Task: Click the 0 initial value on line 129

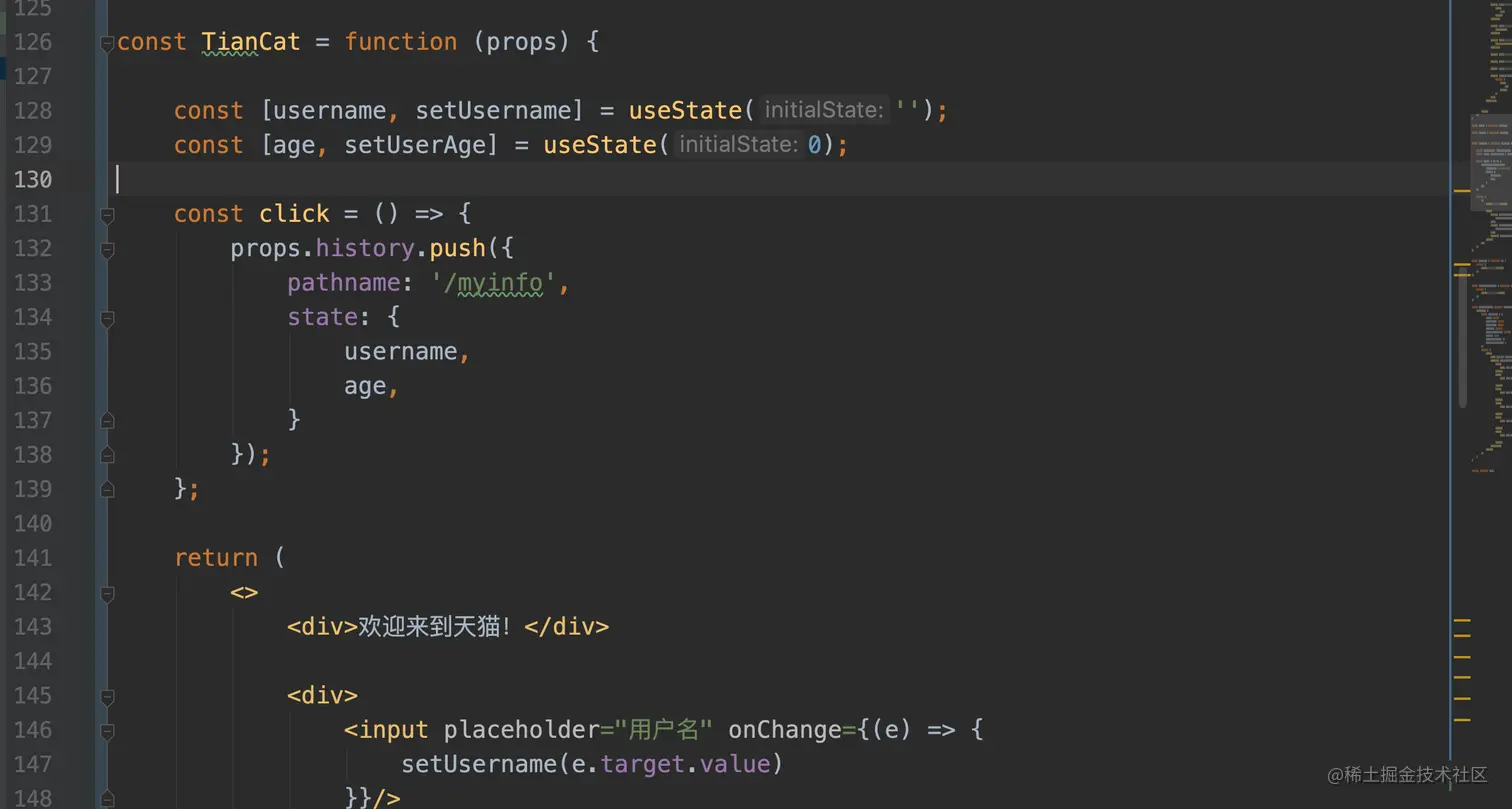Action: click(814, 145)
